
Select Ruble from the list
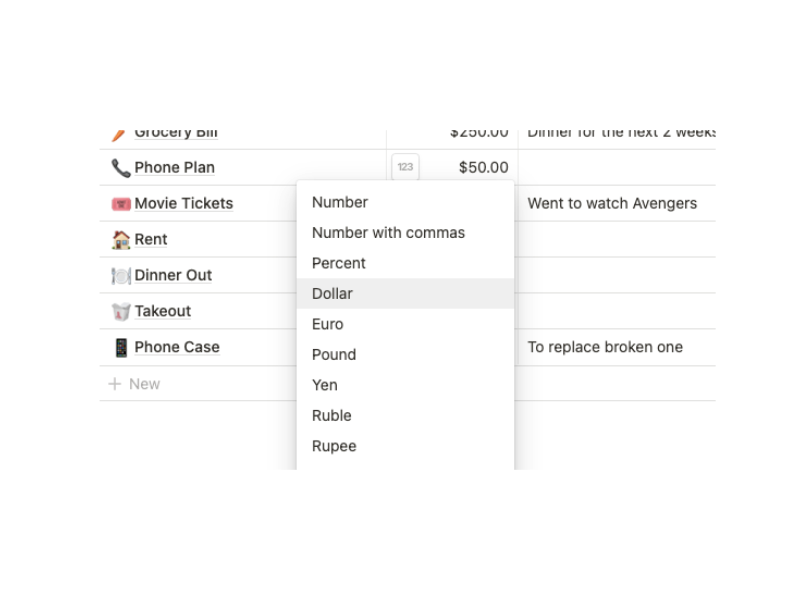331,415
